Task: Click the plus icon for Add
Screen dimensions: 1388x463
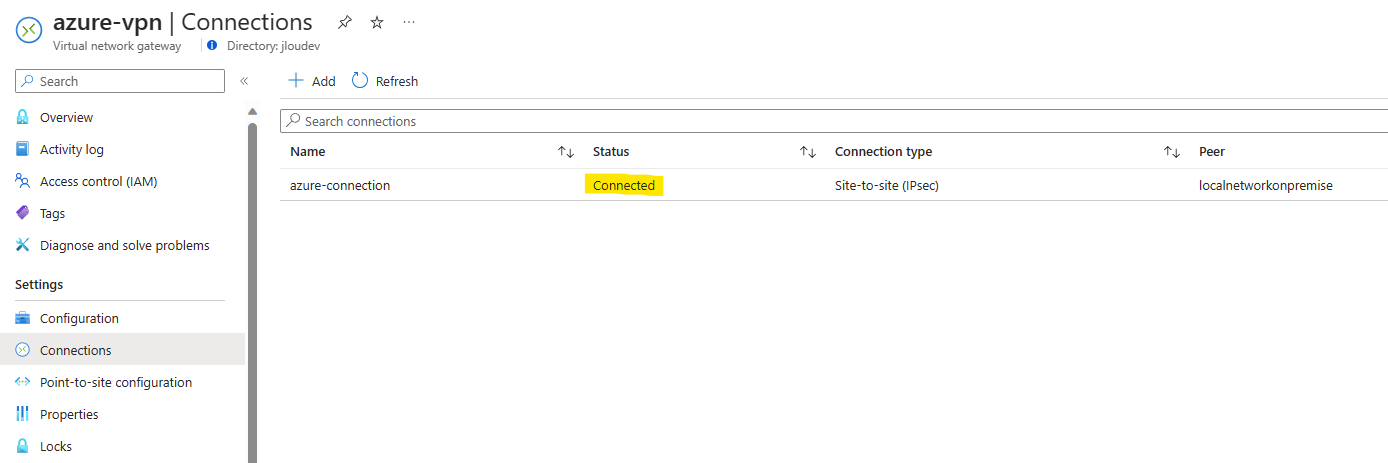Action: (296, 80)
